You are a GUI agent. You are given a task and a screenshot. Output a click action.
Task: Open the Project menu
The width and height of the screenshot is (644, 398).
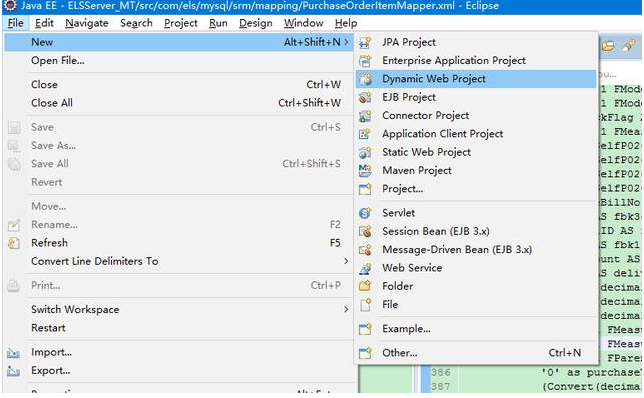pos(181,23)
